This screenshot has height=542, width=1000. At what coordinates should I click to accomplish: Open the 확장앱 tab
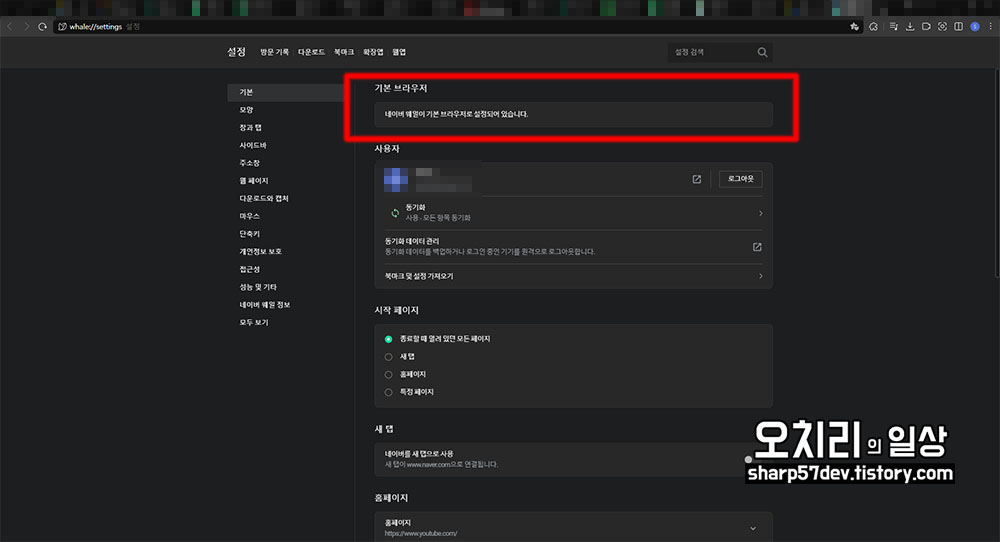[373, 52]
